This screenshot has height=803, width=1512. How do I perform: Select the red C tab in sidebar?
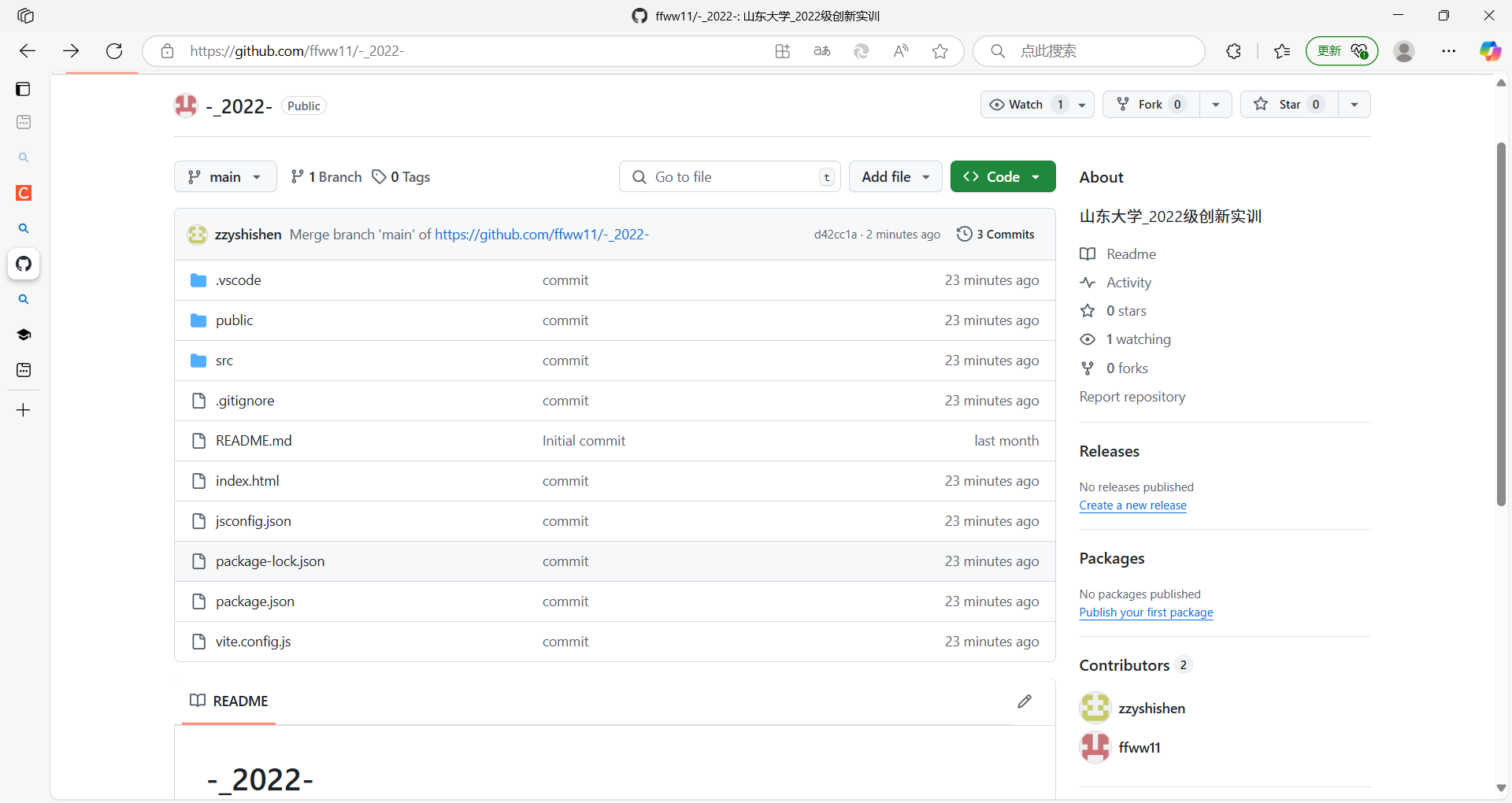tap(24, 193)
